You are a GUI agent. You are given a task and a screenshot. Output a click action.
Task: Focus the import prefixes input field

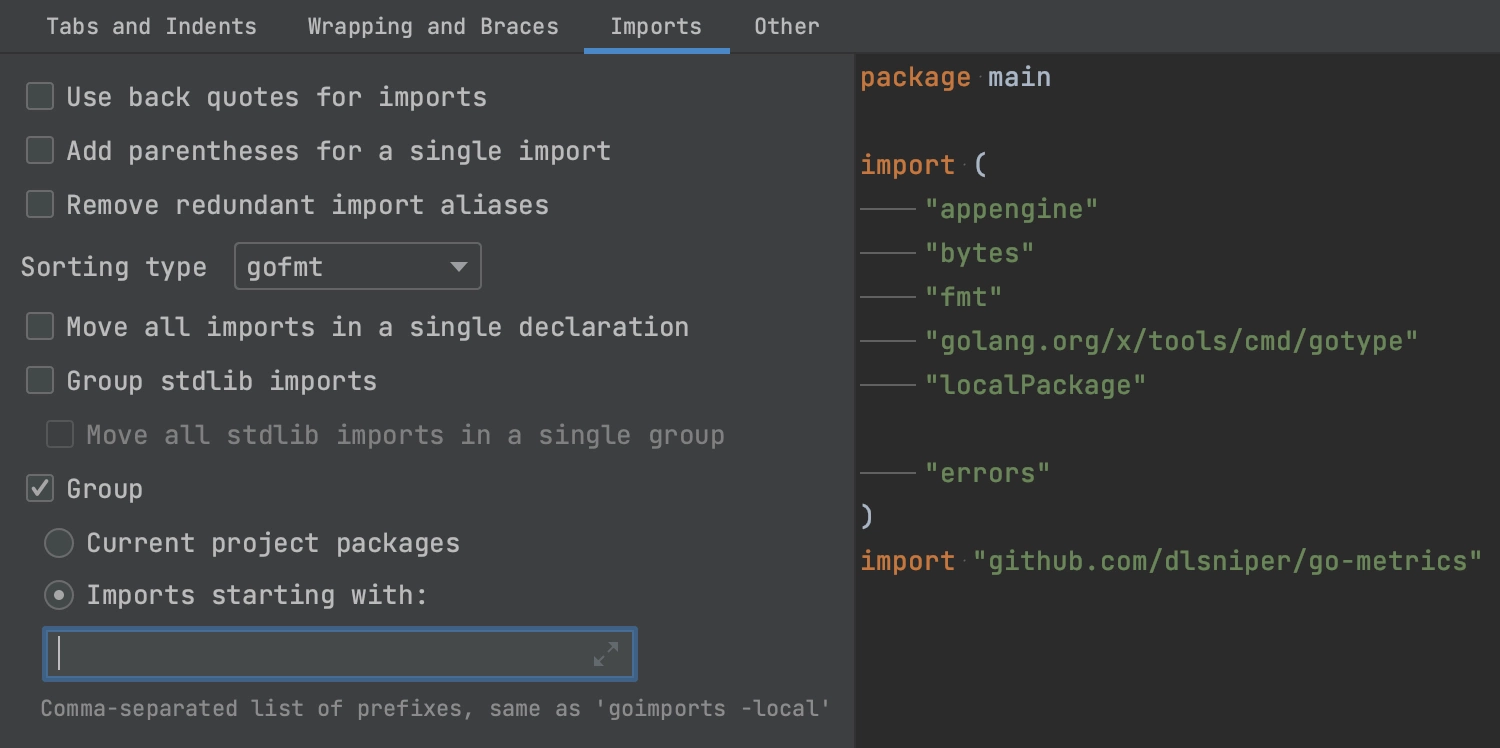[x=340, y=655]
